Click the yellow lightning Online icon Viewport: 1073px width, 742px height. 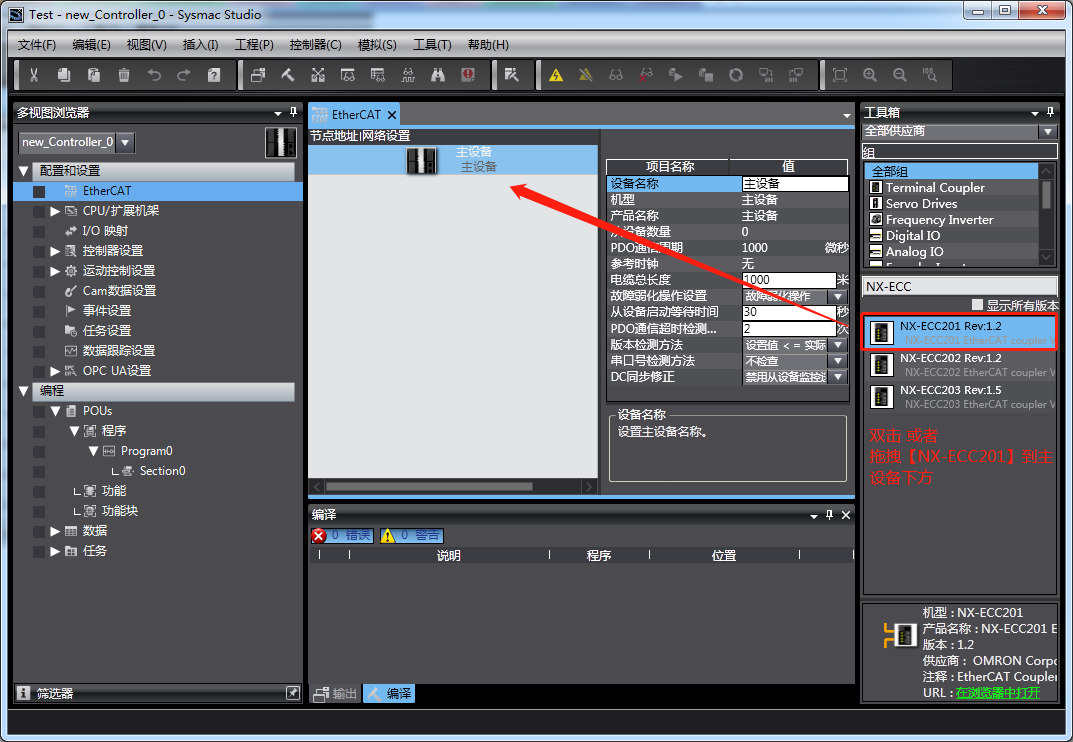[556, 75]
